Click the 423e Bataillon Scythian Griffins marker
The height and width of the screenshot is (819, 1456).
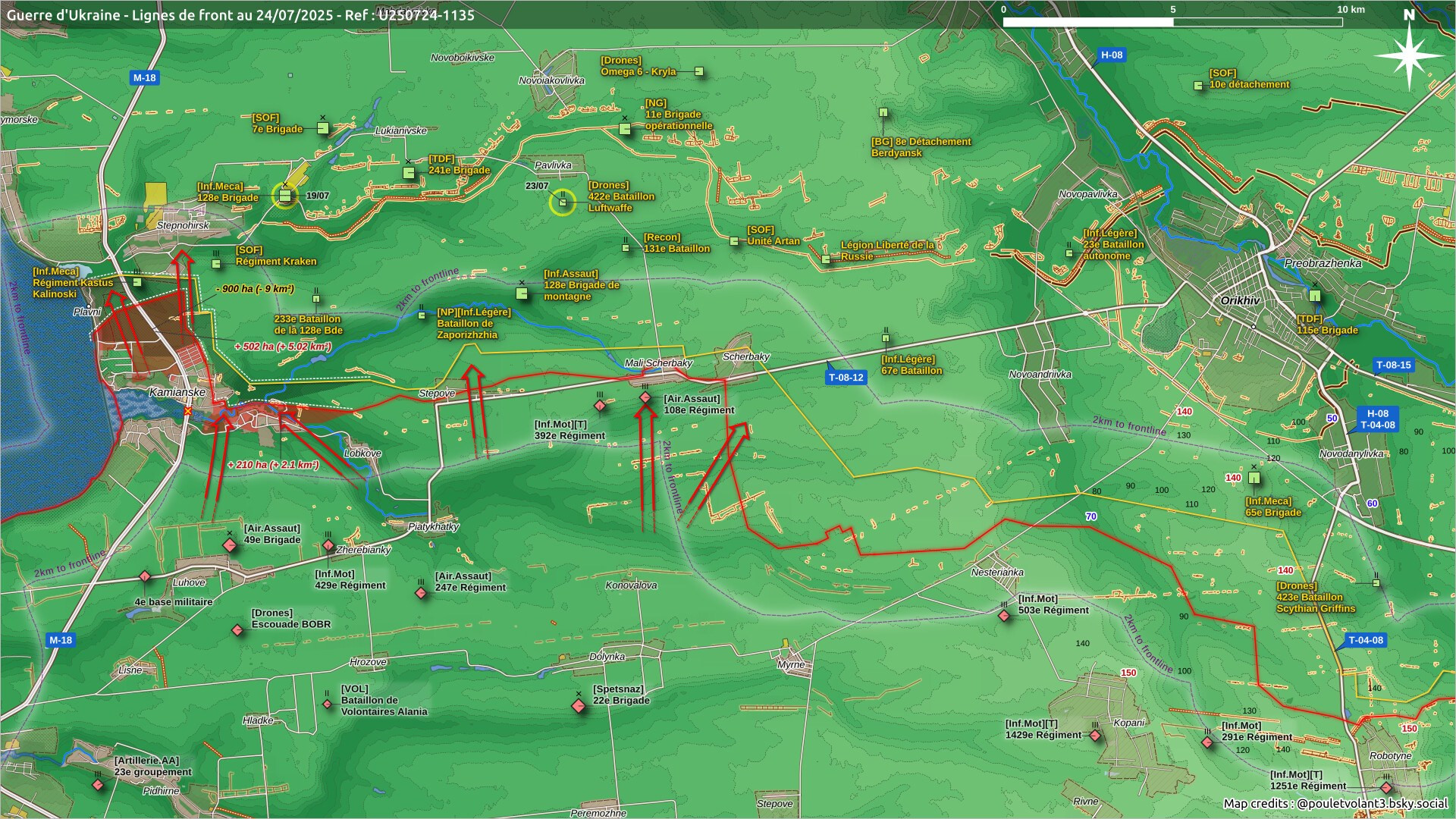1376,583
